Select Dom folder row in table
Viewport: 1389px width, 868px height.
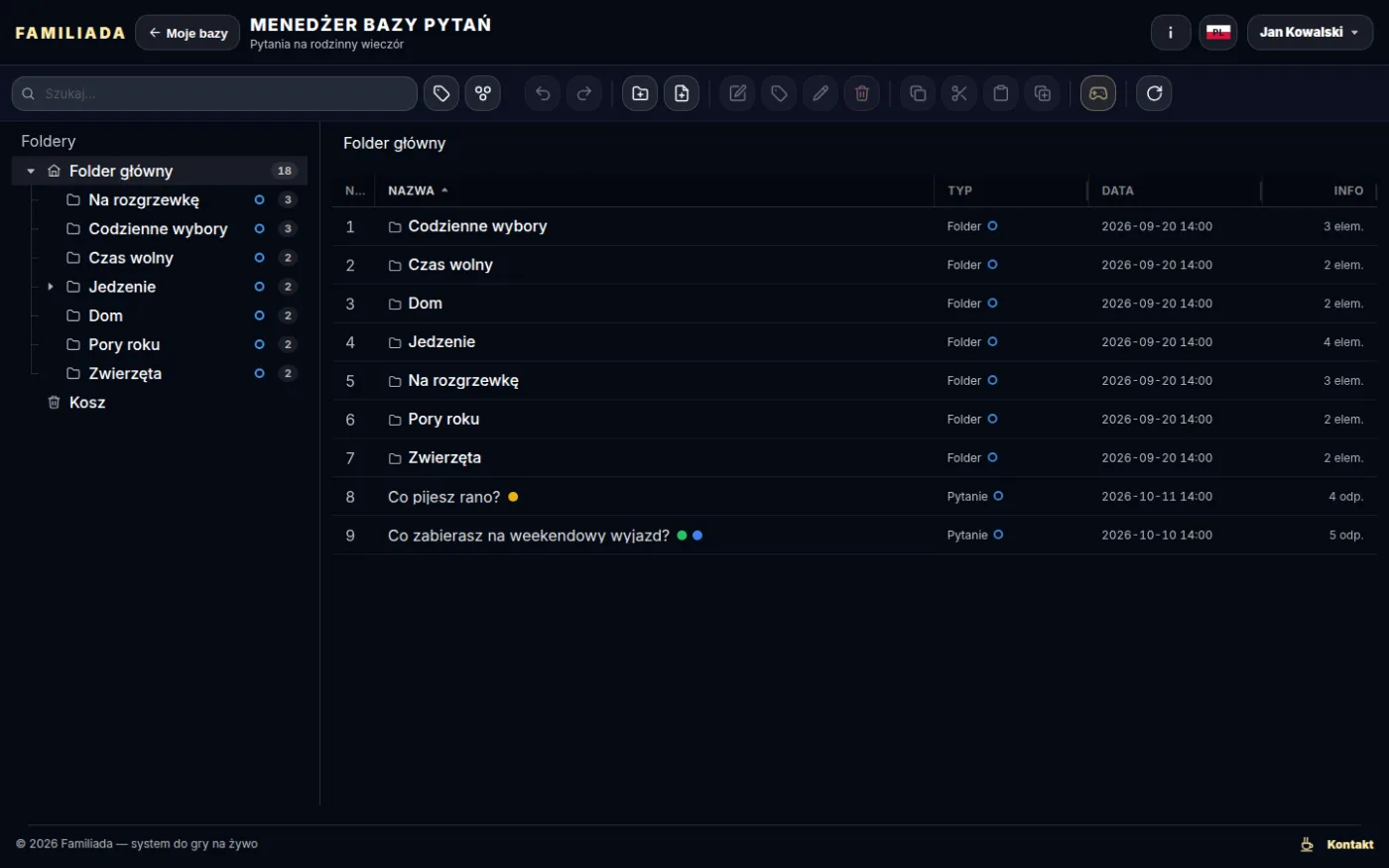point(854,304)
